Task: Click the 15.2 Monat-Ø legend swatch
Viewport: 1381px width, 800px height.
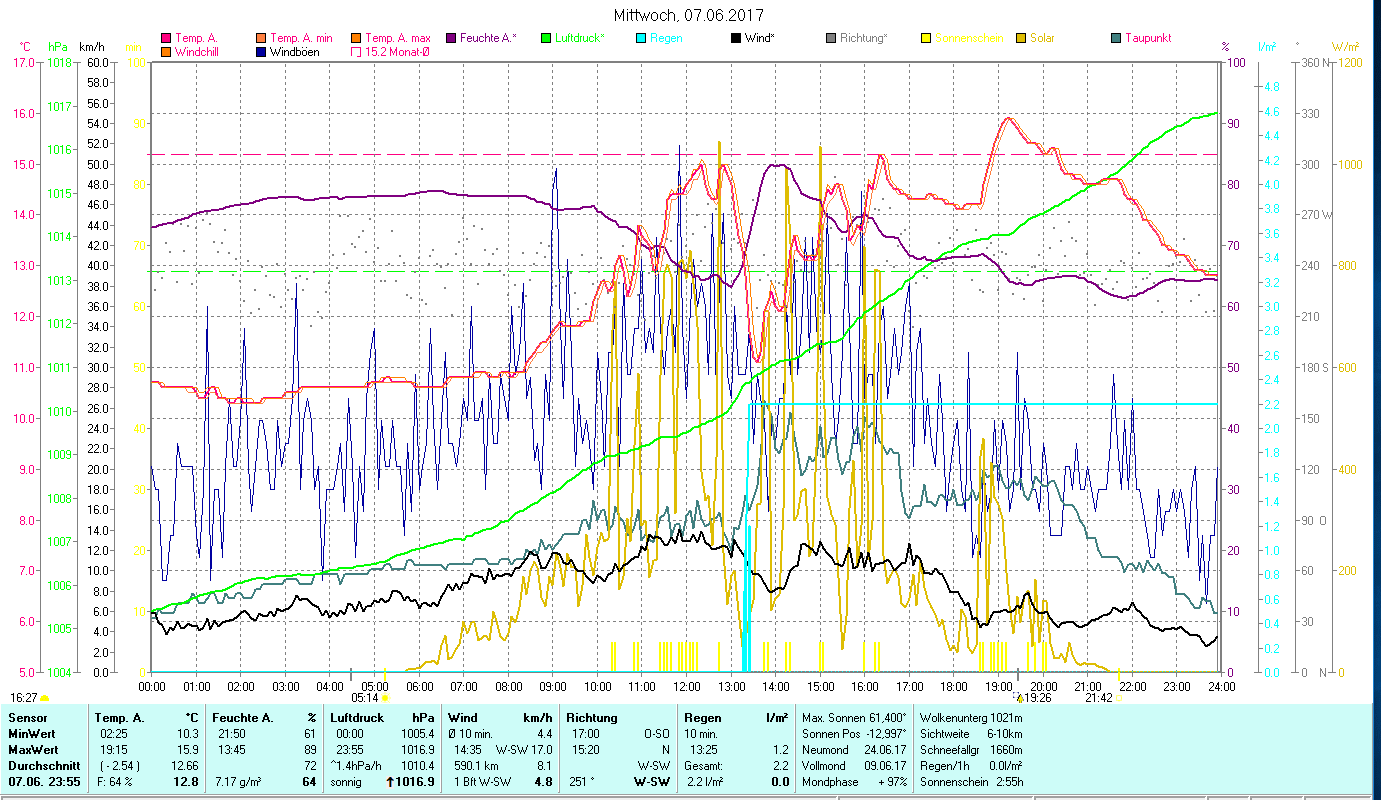Action: (x=356, y=52)
